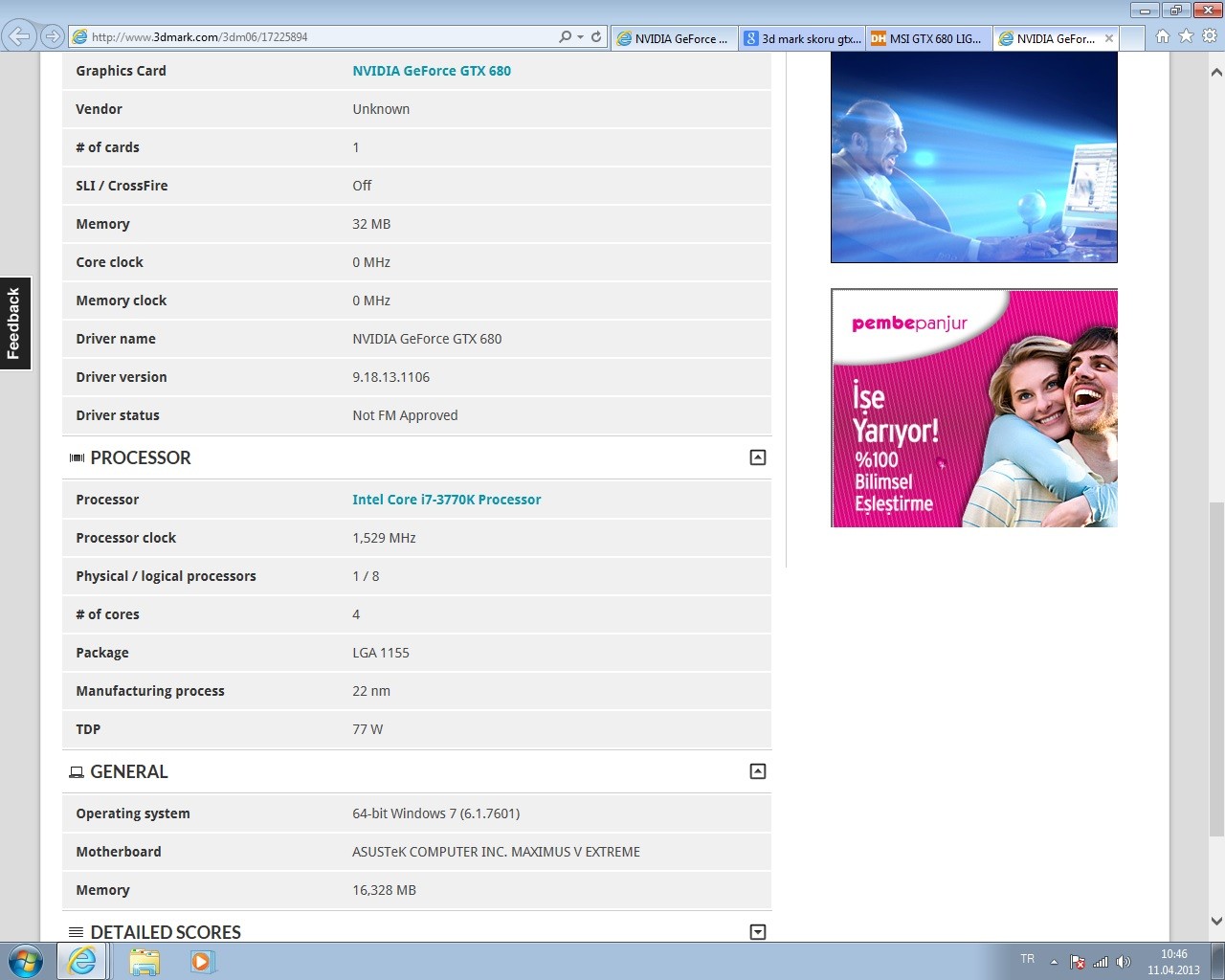Select the SLI / CrossFire label
This screenshot has width=1225, height=980.
[122, 186]
